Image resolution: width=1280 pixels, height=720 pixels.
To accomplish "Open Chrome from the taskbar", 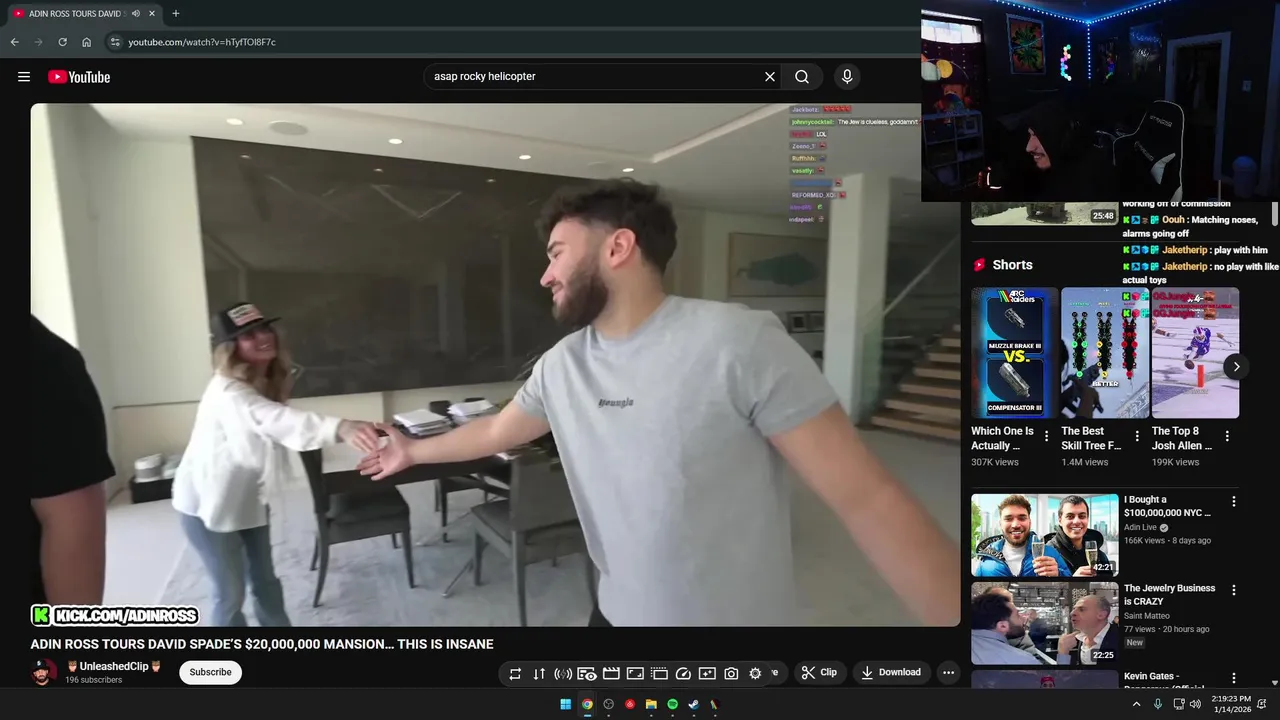I will click(587, 704).
